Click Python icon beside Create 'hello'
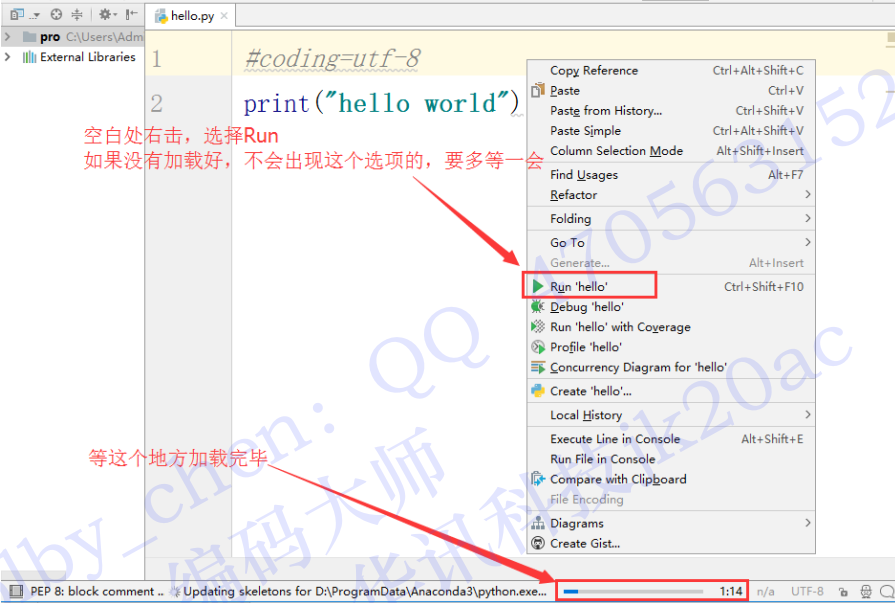 [538, 391]
